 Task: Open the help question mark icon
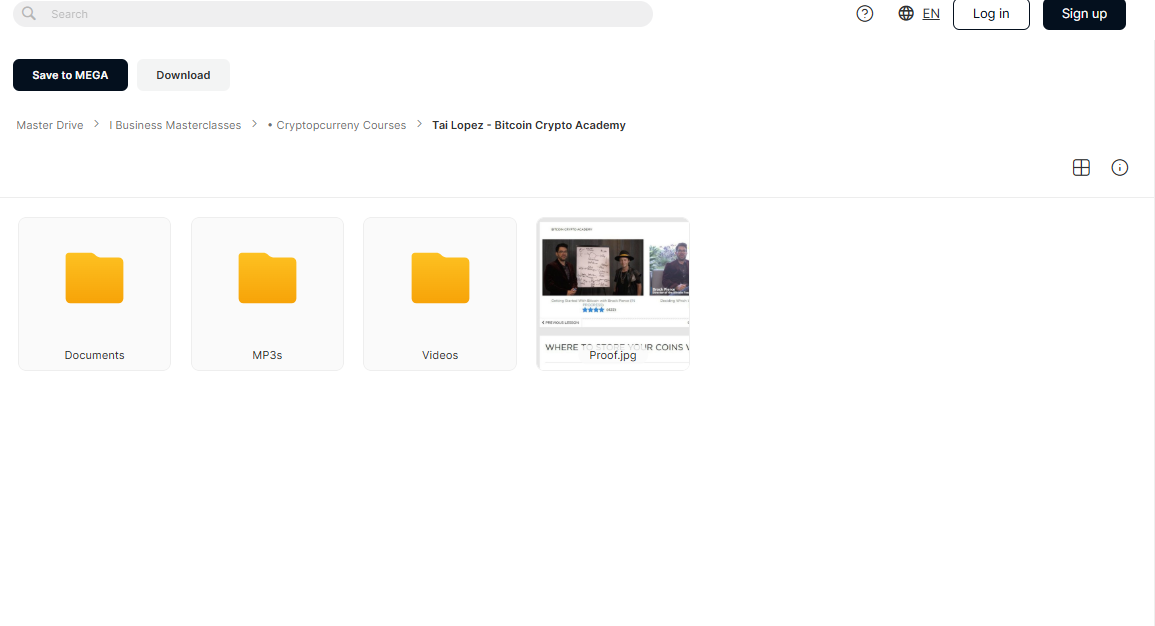(x=865, y=13)
